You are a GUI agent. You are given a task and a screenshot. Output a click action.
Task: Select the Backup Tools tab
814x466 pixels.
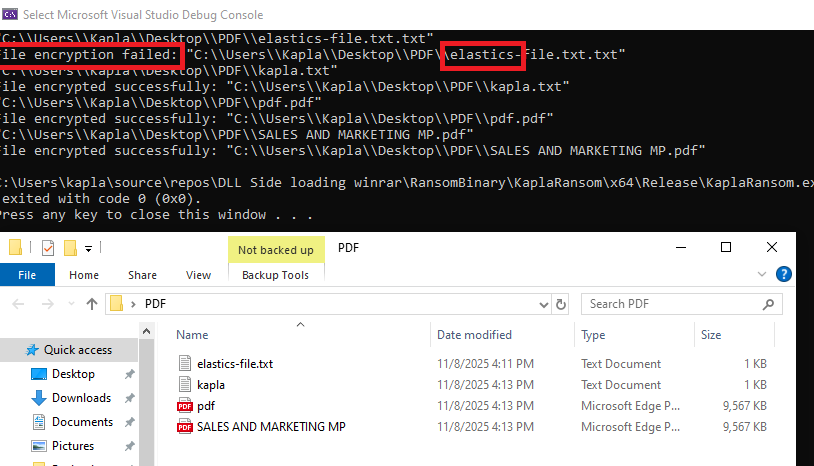pyautogui.click(x=276, y=275)
